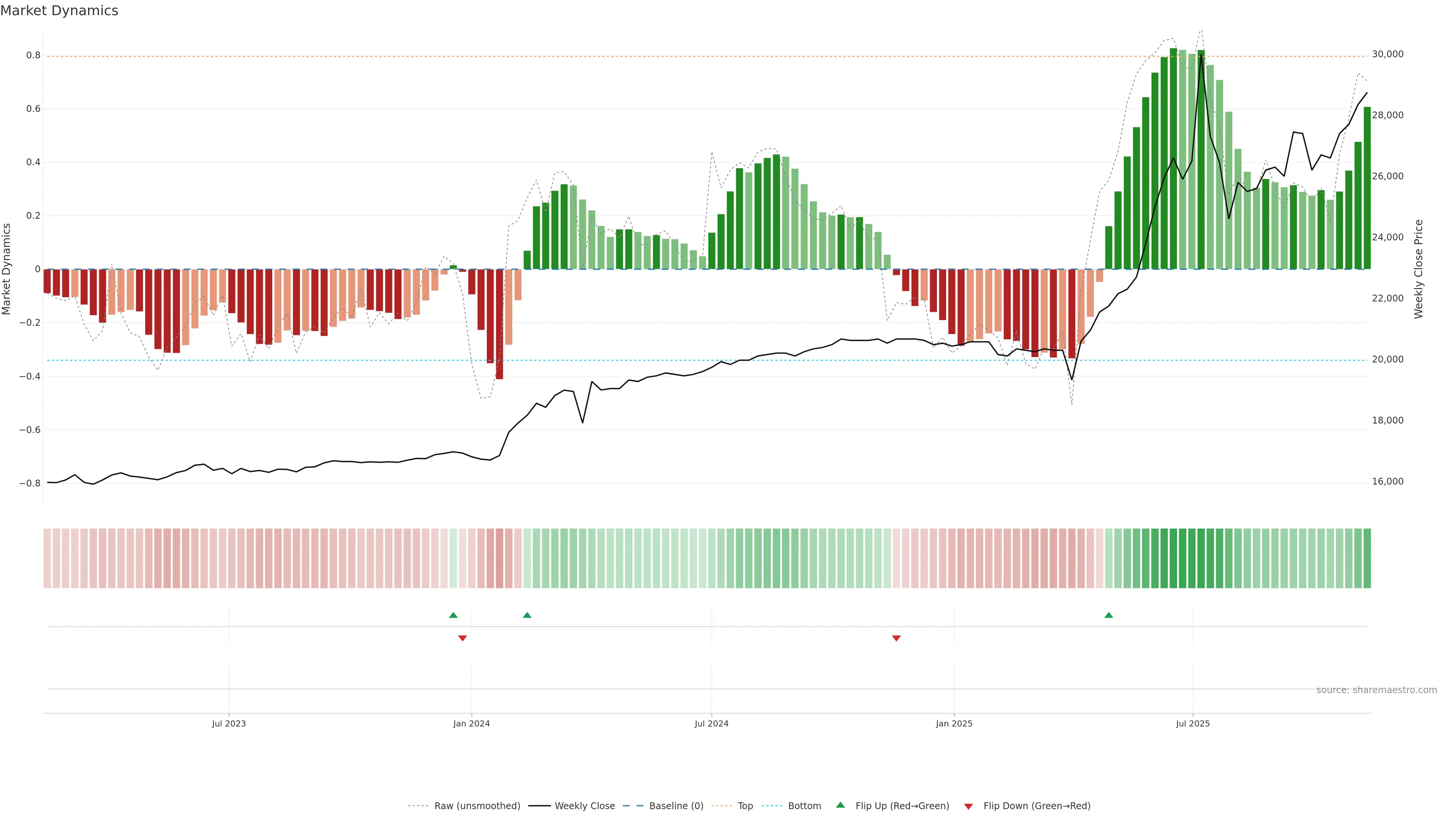Click the Jul 2024 x-axis label

pyautogui.click(x=711, y=723)
